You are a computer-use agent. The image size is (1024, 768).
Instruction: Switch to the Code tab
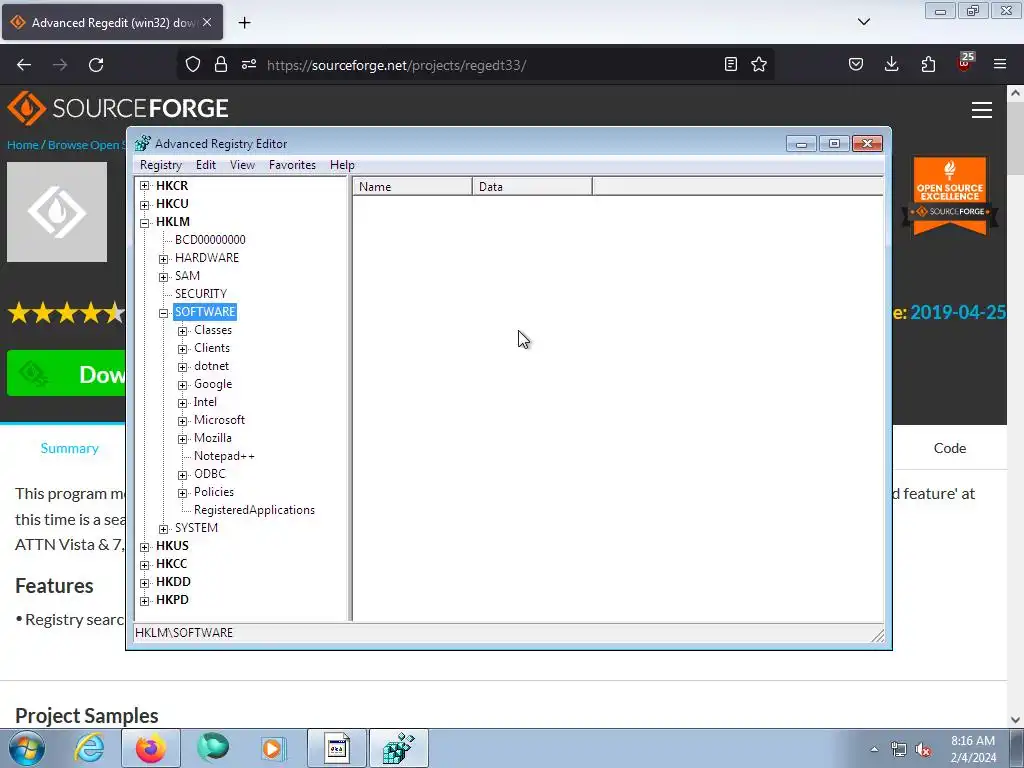[x=950, y=448]
